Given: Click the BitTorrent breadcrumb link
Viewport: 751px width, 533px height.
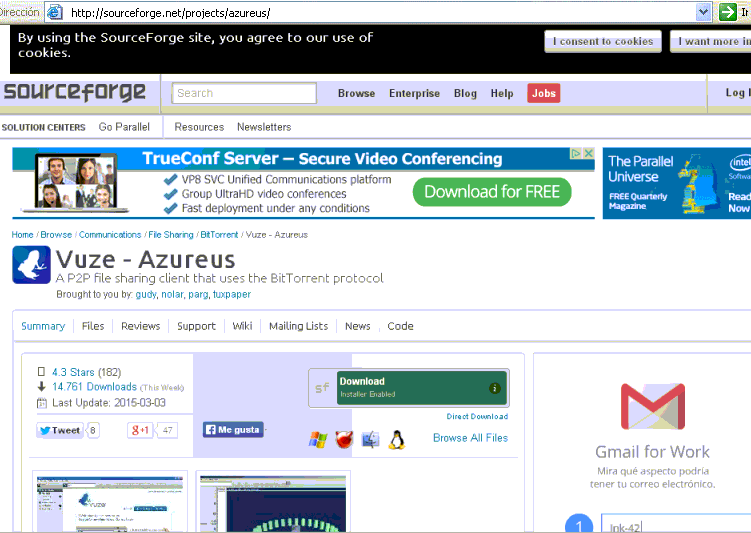Looking at the screenshot, I should (x=219, y=235).
